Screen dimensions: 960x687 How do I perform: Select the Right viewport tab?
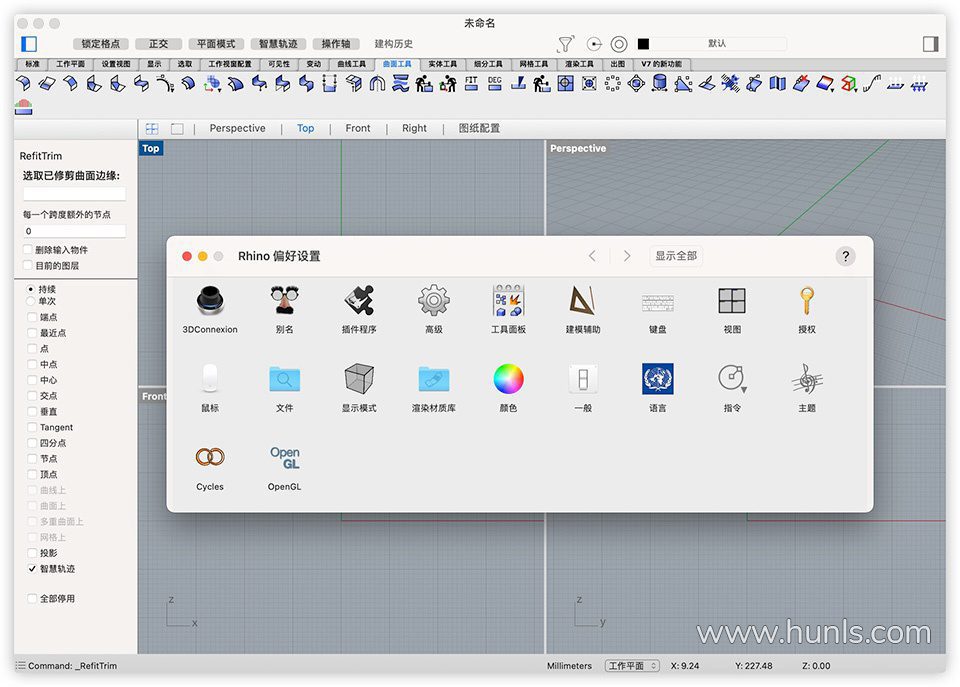pos(414,129)
